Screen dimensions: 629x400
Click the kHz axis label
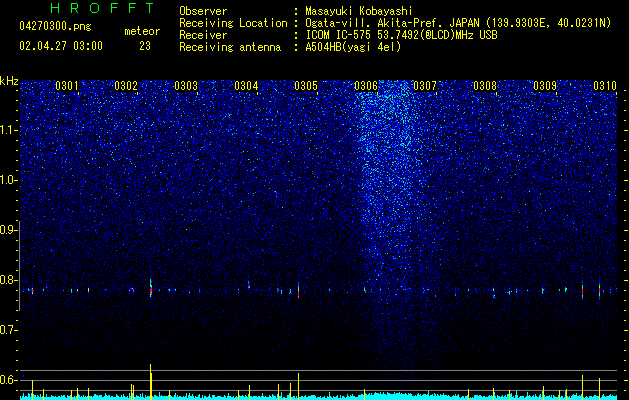9,81
